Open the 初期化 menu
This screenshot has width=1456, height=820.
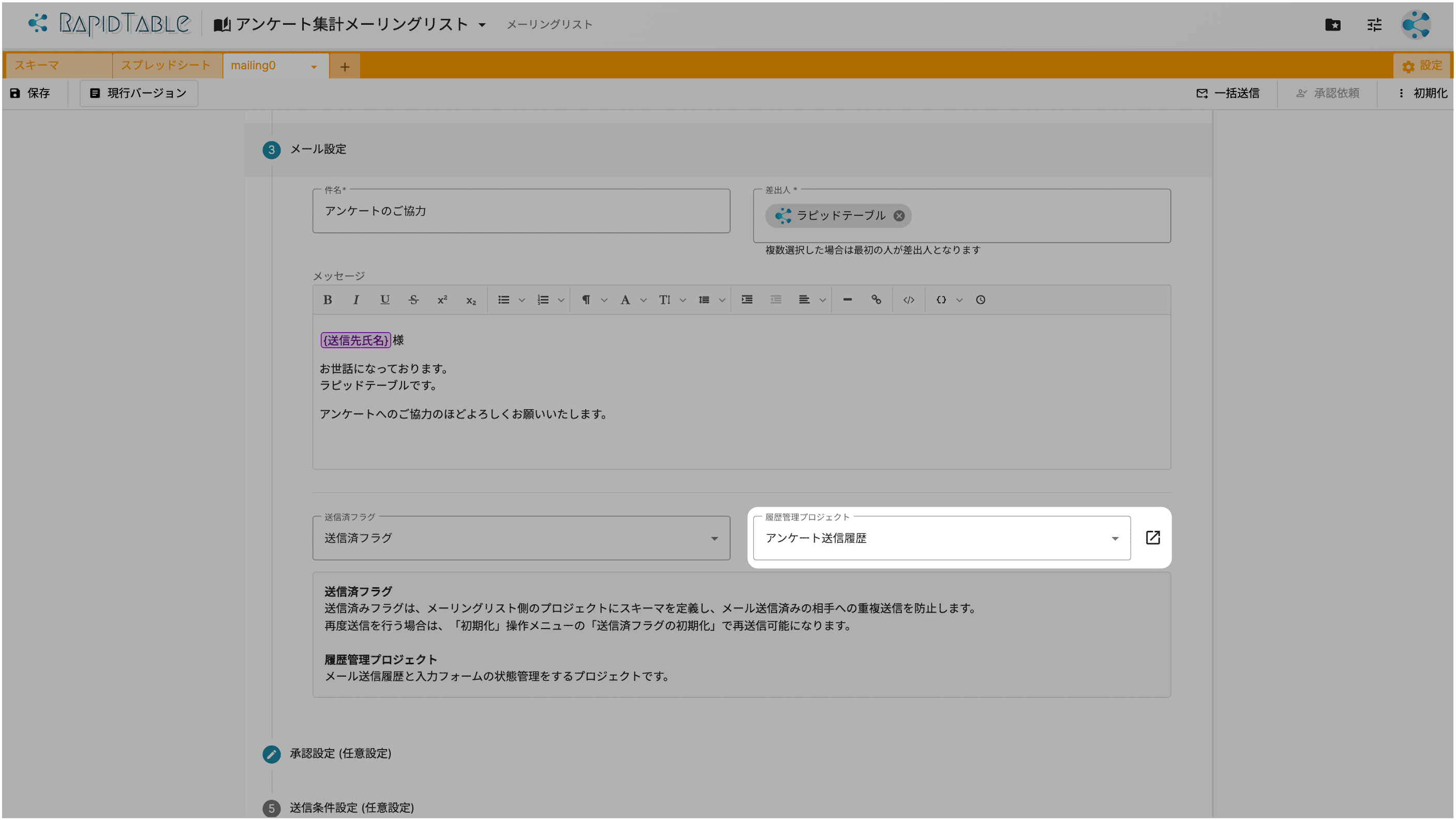(x=1422, y=93)
